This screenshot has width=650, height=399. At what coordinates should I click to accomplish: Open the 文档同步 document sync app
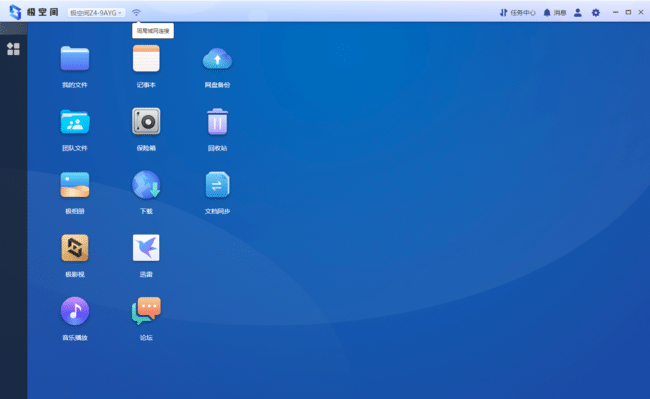(x=217, y=185)
